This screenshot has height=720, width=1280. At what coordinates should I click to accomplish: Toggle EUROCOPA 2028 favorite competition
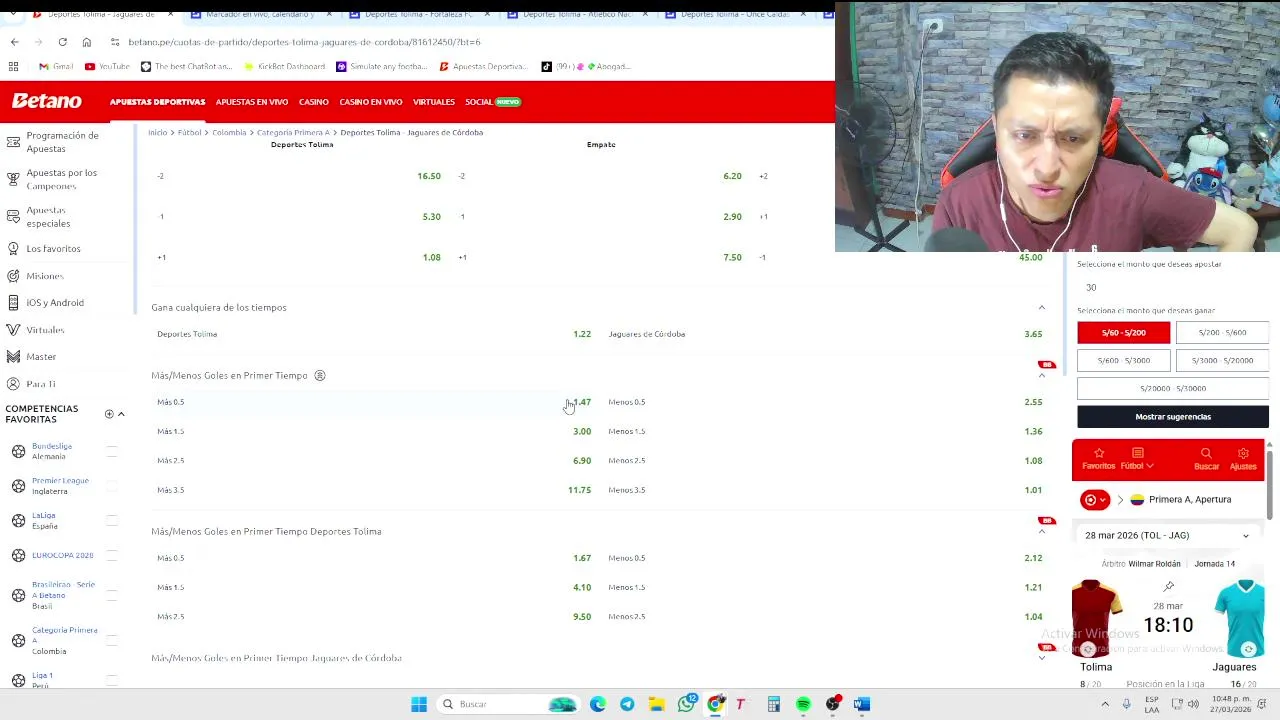[x=112, y=555]
